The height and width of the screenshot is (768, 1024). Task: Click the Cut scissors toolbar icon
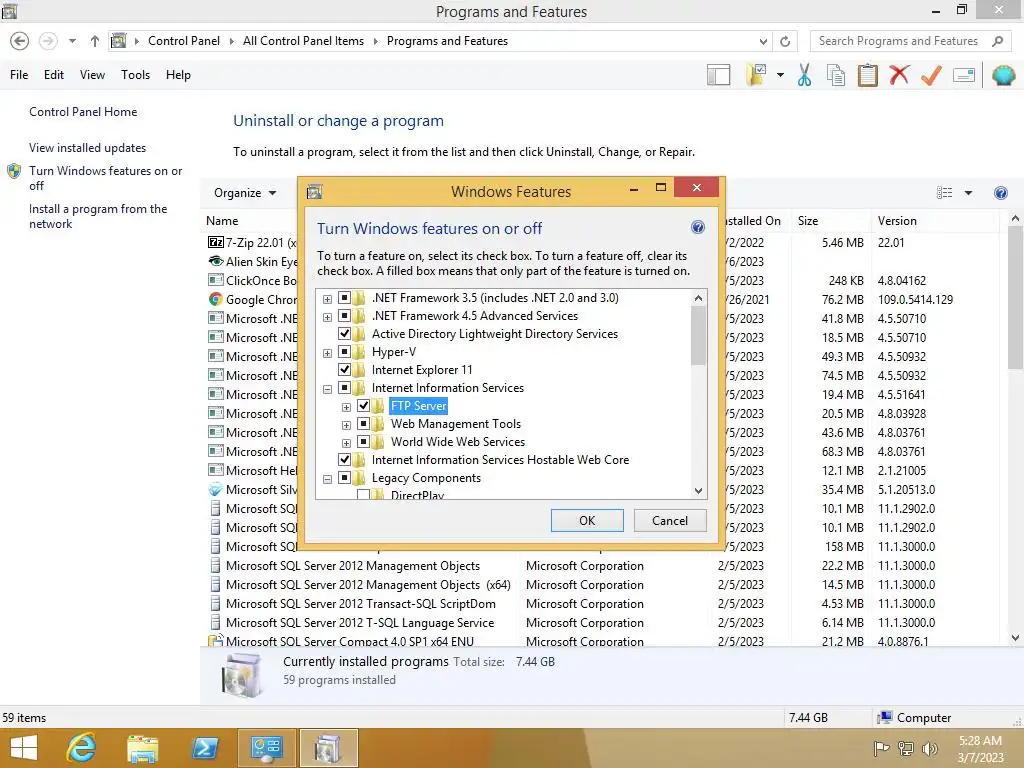(804, 75)
